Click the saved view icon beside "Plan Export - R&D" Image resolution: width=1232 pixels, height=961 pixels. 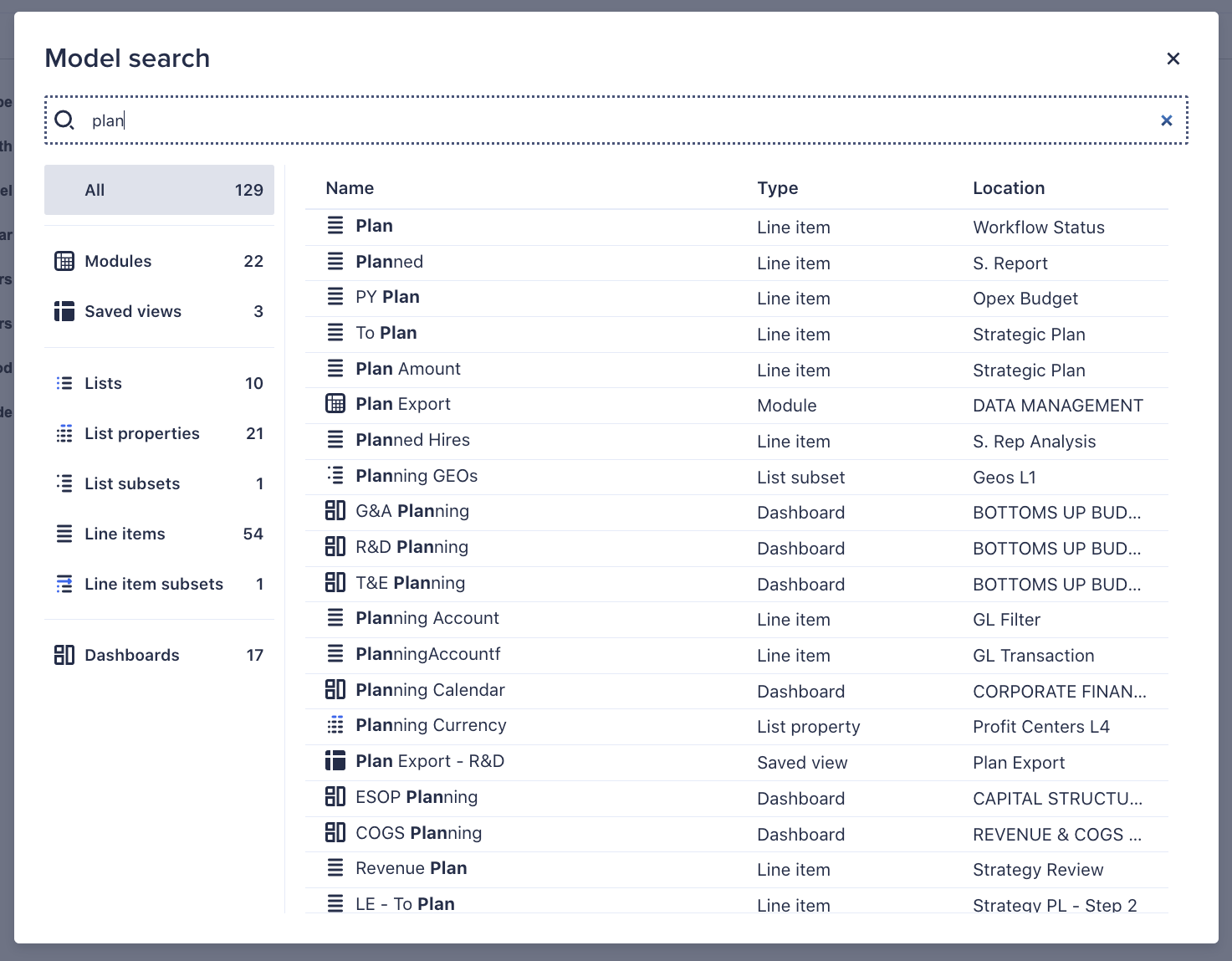point(335,760)
